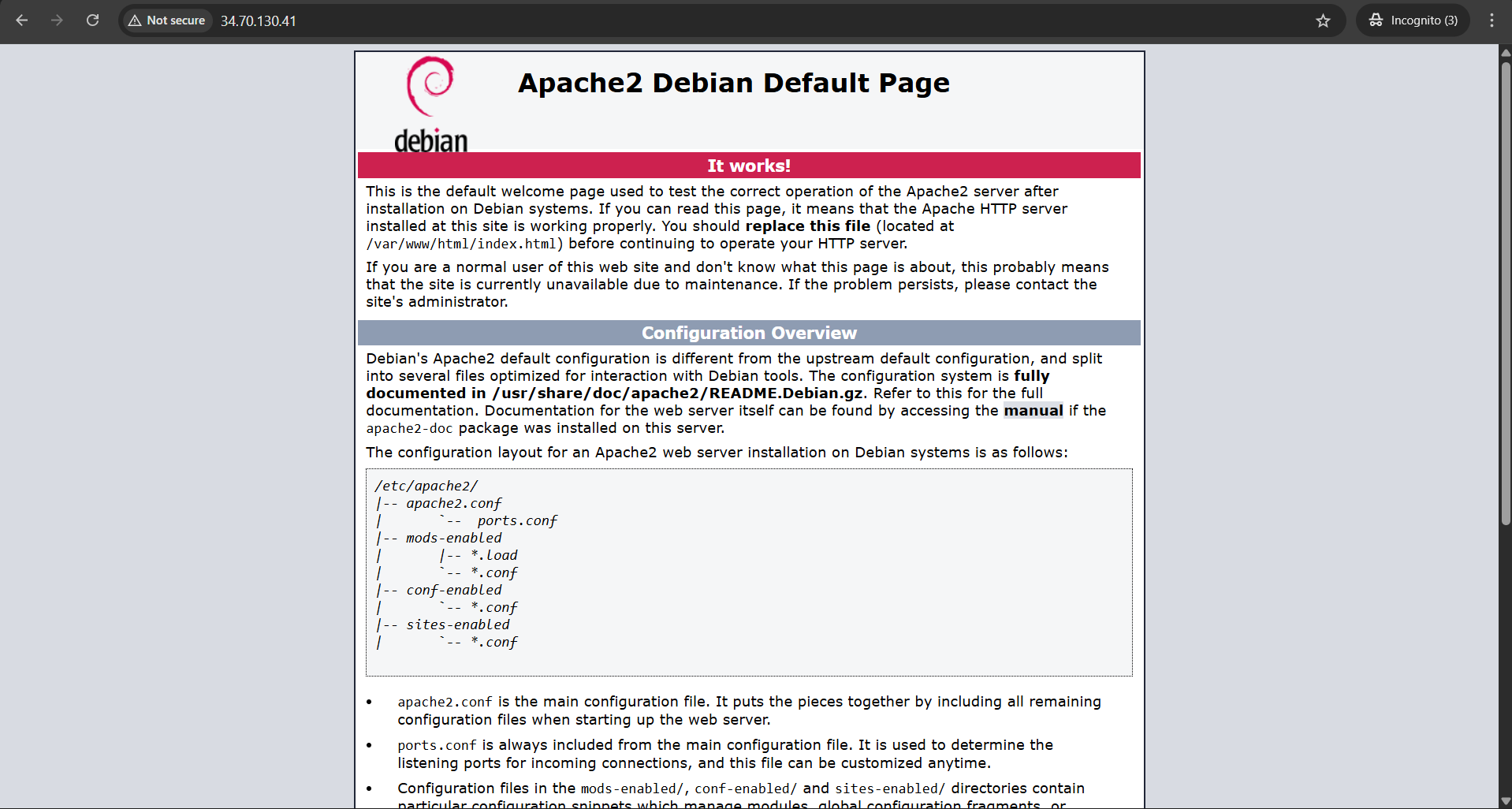The width and height of the screenshot is (1512, 809).
Task: Click the vertical scrollbar thumb
Action: pos(1506,292)
